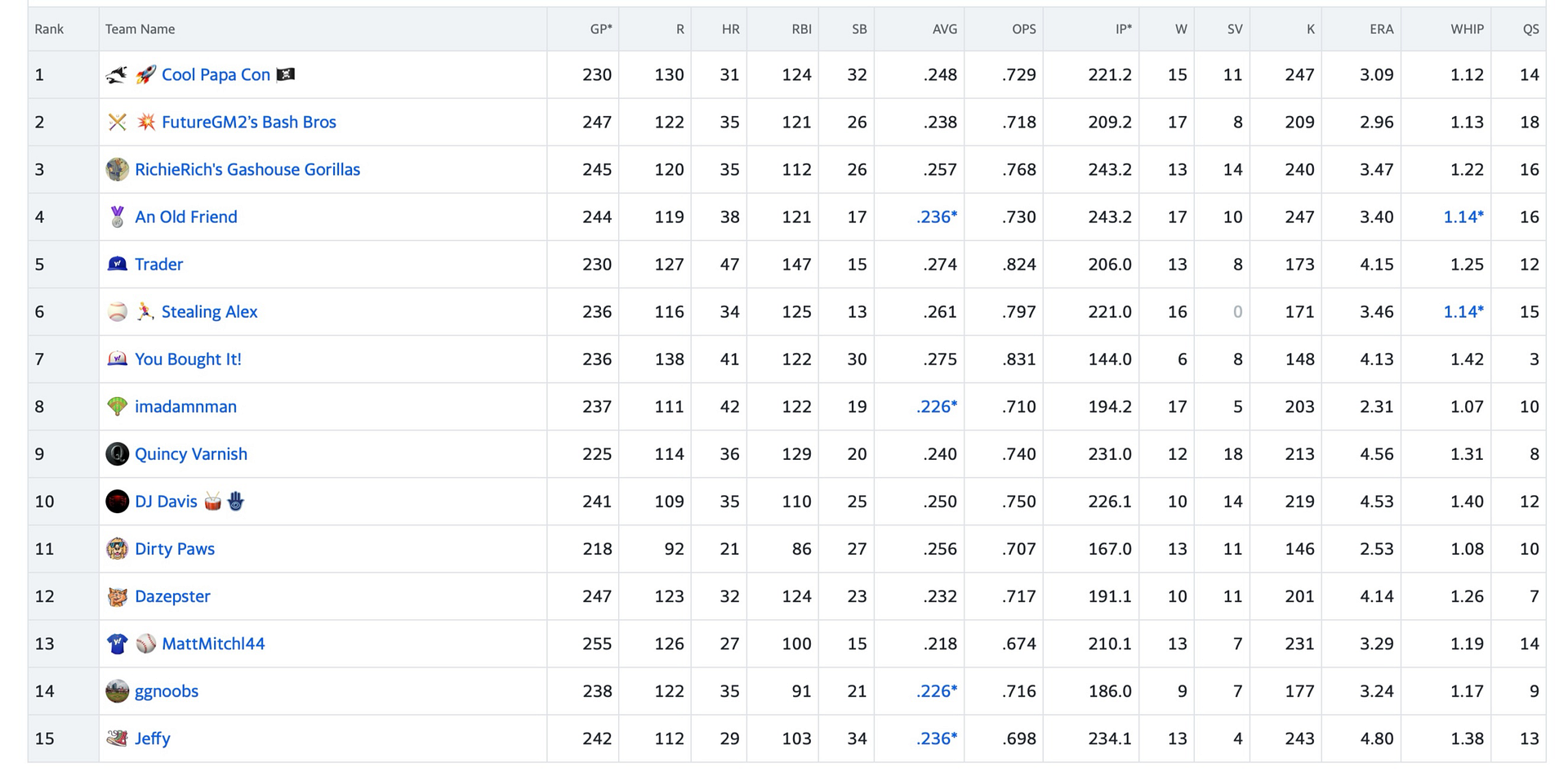This screenshot has height=781, width=1568.
Task: Click the Quincy Varnish team avatar
Action: click(118, 454)
